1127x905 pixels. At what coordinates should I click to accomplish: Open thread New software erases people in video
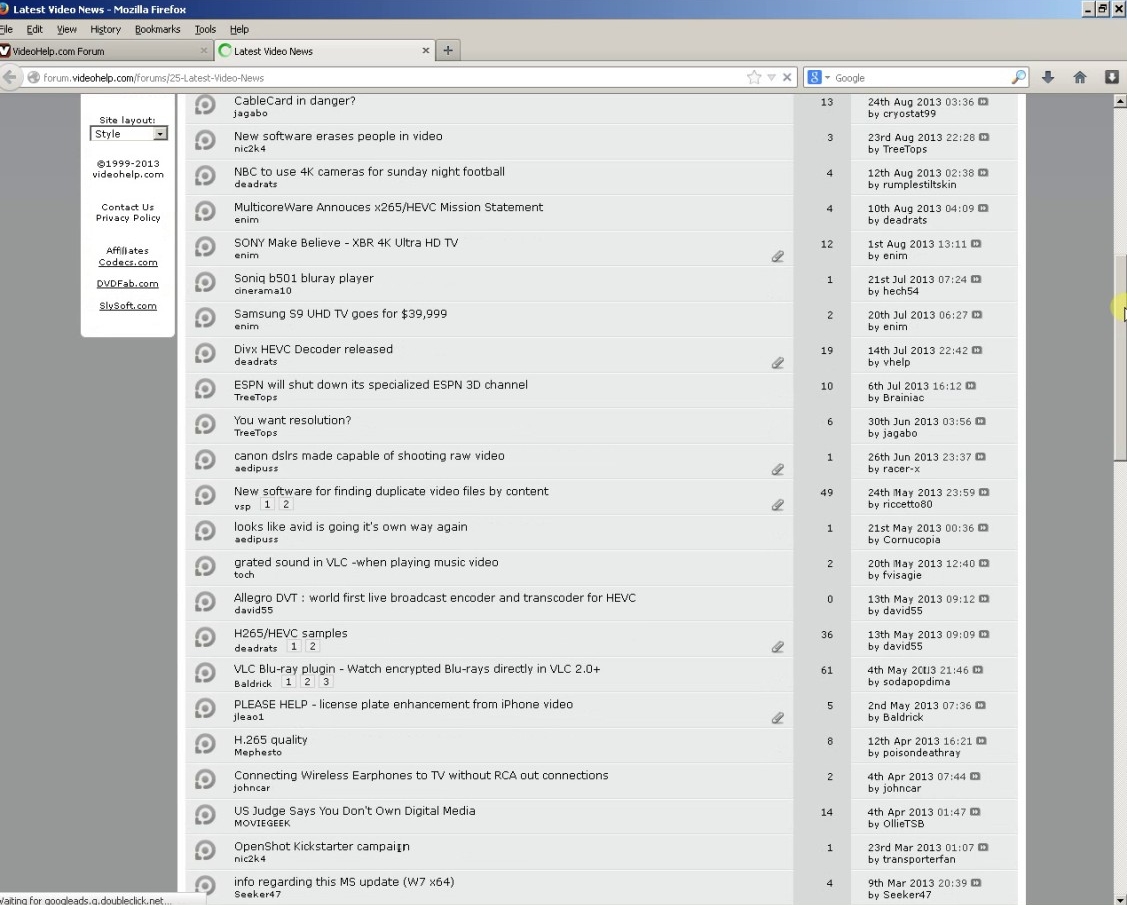coord(338,136)
